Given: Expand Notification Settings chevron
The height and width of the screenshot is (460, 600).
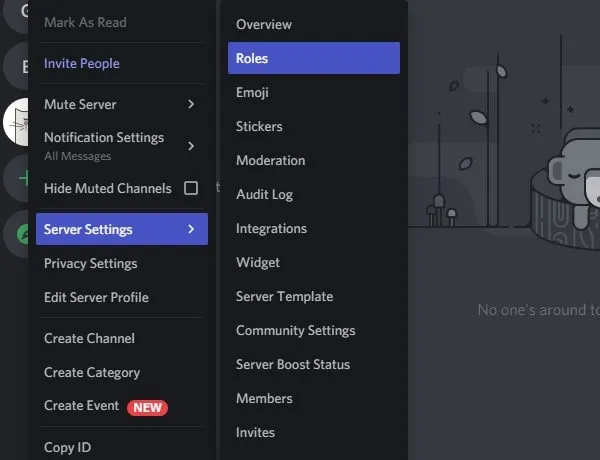Looking at the screenshot, I should tap(191, 146).
